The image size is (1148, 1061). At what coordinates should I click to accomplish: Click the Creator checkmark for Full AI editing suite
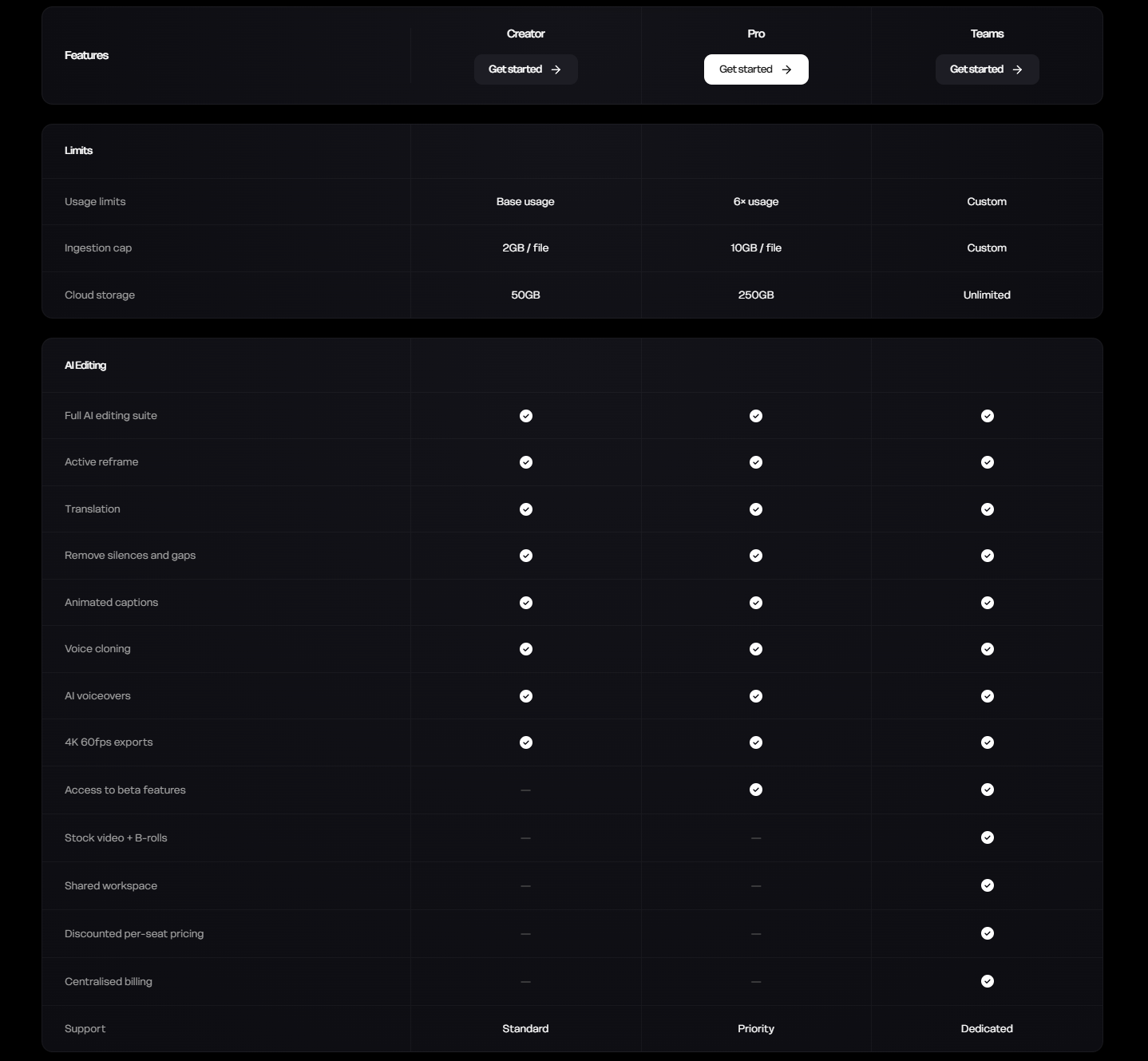[x=526, y=416]
